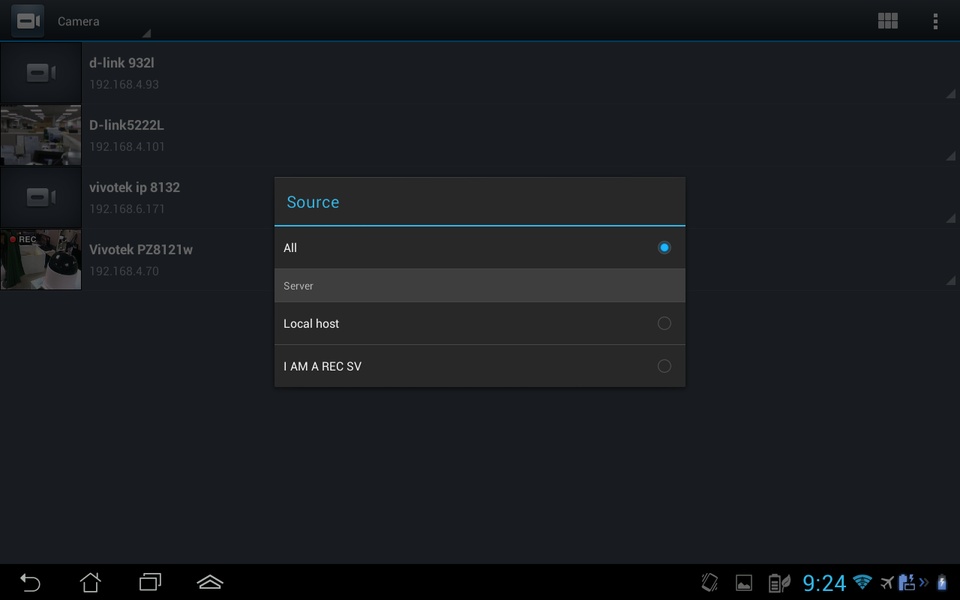Open the Camera view dropdown spinner
The width and height of the screenshot is (960, 600).
coord(103,21)
